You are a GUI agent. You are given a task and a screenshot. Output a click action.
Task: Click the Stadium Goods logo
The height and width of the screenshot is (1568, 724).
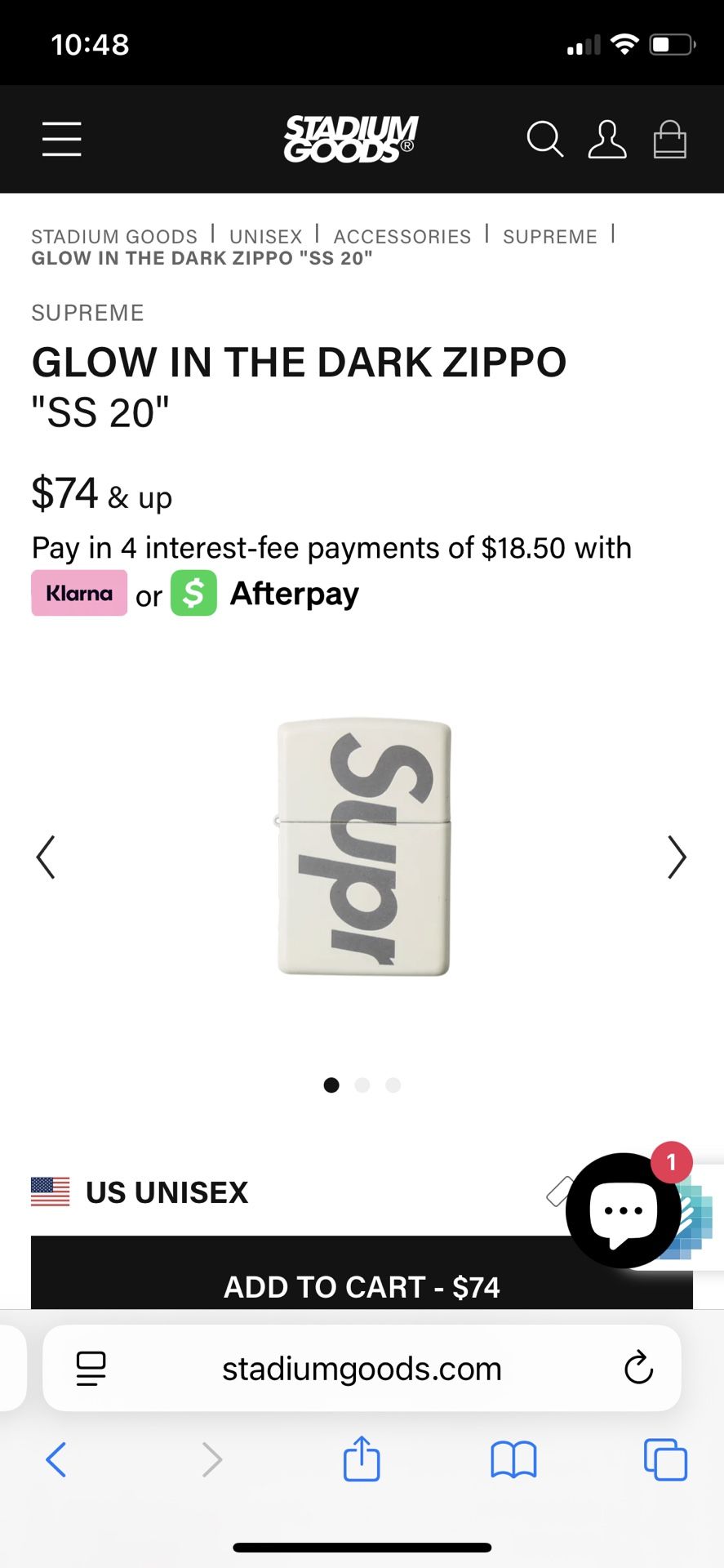349,137
